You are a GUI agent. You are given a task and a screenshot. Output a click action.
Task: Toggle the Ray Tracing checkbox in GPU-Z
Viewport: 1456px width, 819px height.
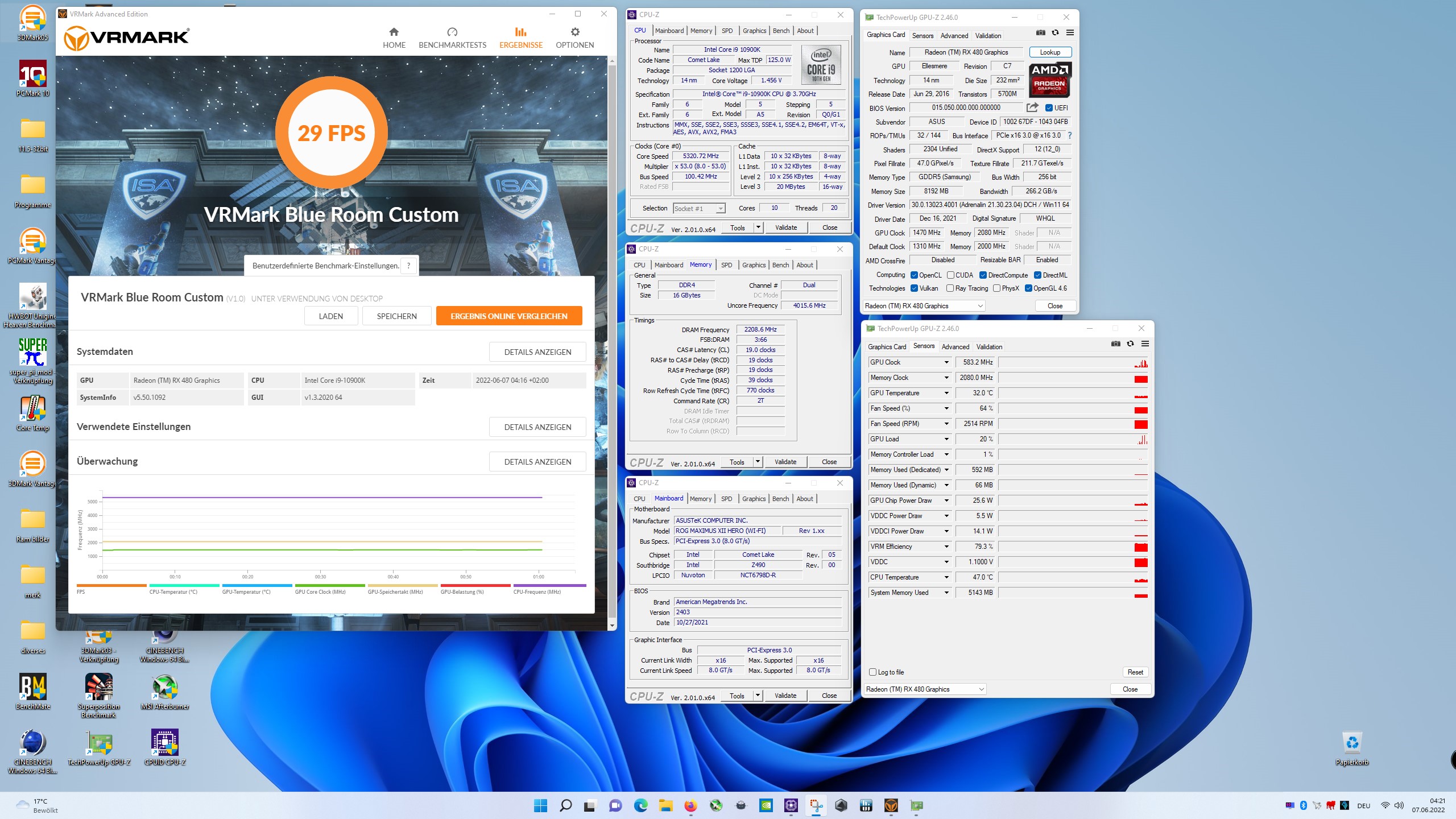(950, 288)
